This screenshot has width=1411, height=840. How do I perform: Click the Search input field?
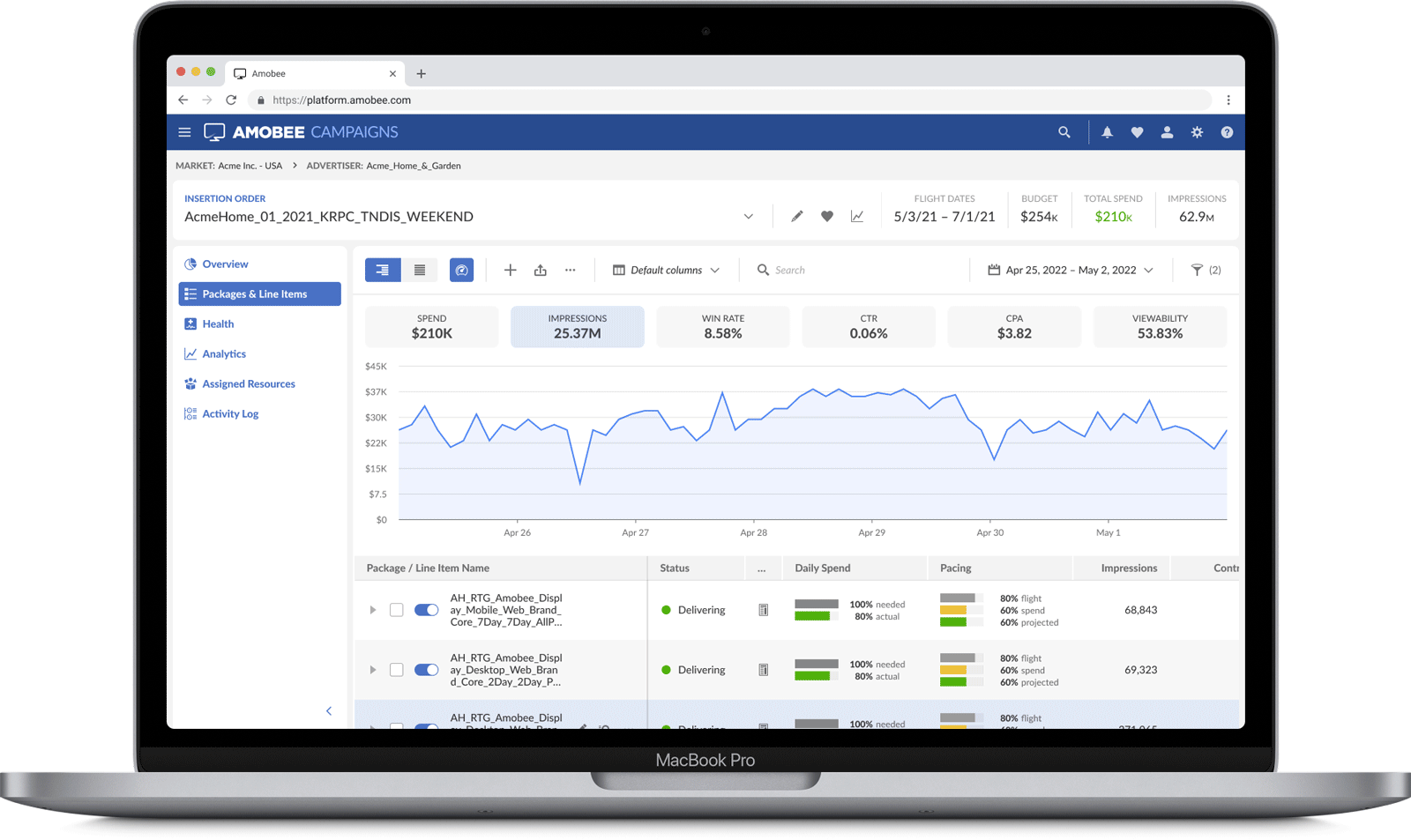[860, 270]
